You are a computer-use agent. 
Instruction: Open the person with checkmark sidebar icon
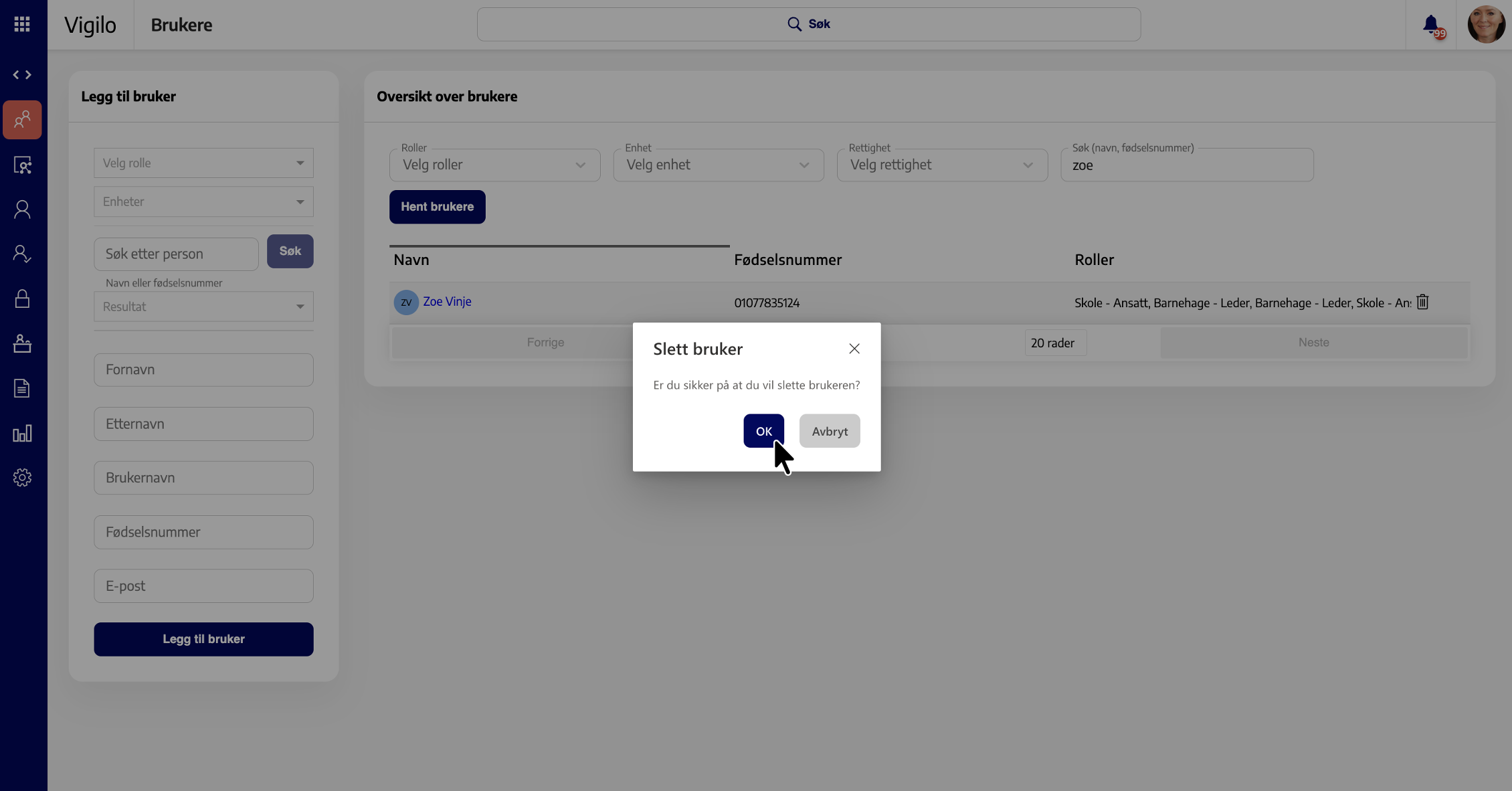click(x=22, y=254)
